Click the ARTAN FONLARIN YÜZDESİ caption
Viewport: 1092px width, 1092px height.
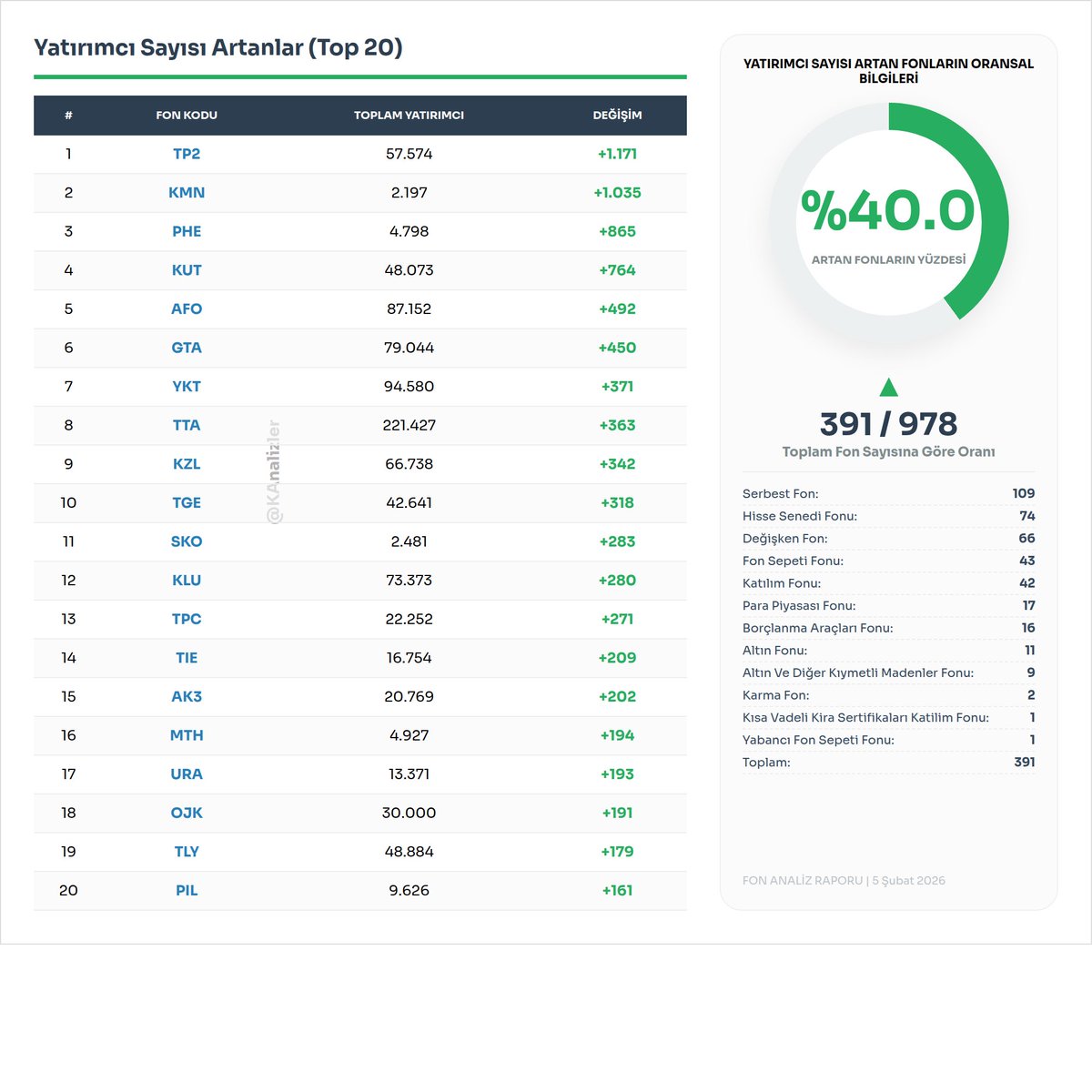[888, 259]
